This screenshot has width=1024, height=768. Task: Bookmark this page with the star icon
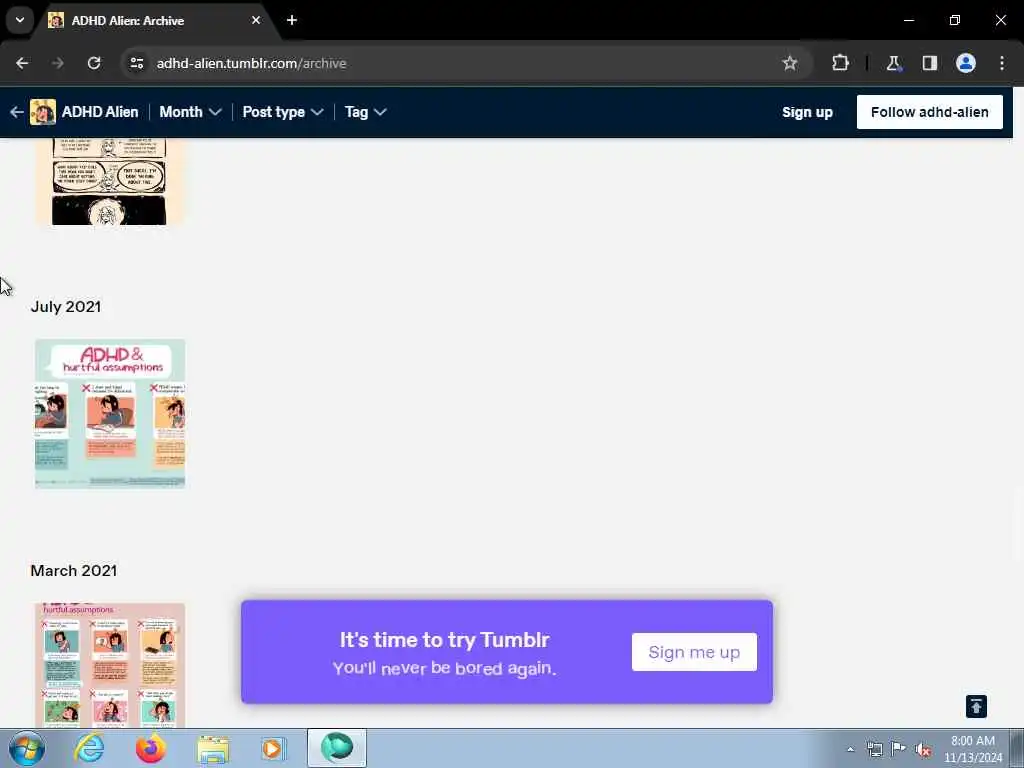pos(790,63)
